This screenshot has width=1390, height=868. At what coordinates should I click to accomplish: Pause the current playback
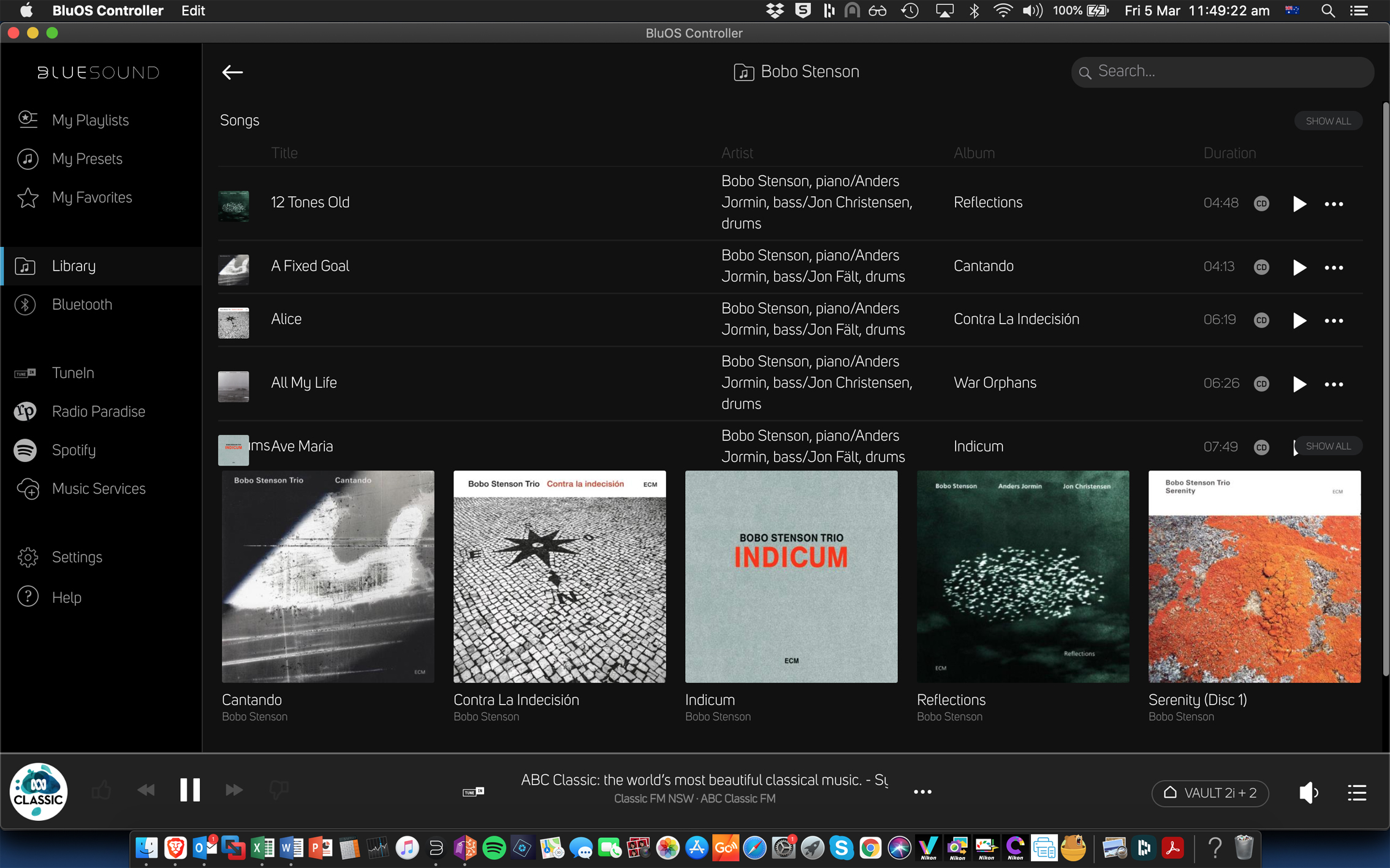pos(189,790)
